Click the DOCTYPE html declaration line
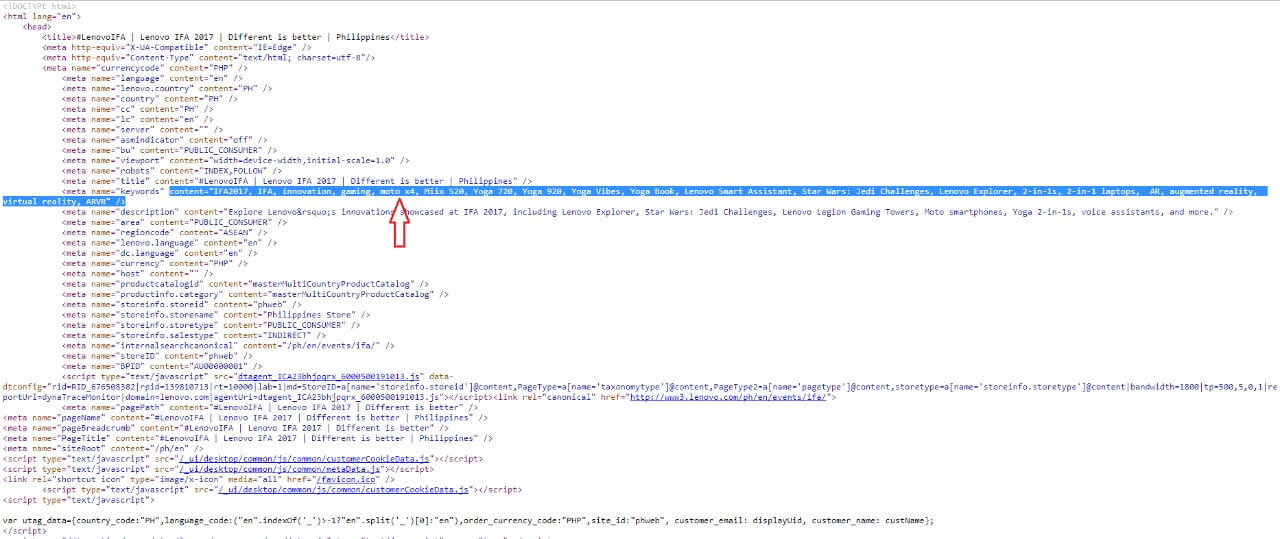 [39, 6]
